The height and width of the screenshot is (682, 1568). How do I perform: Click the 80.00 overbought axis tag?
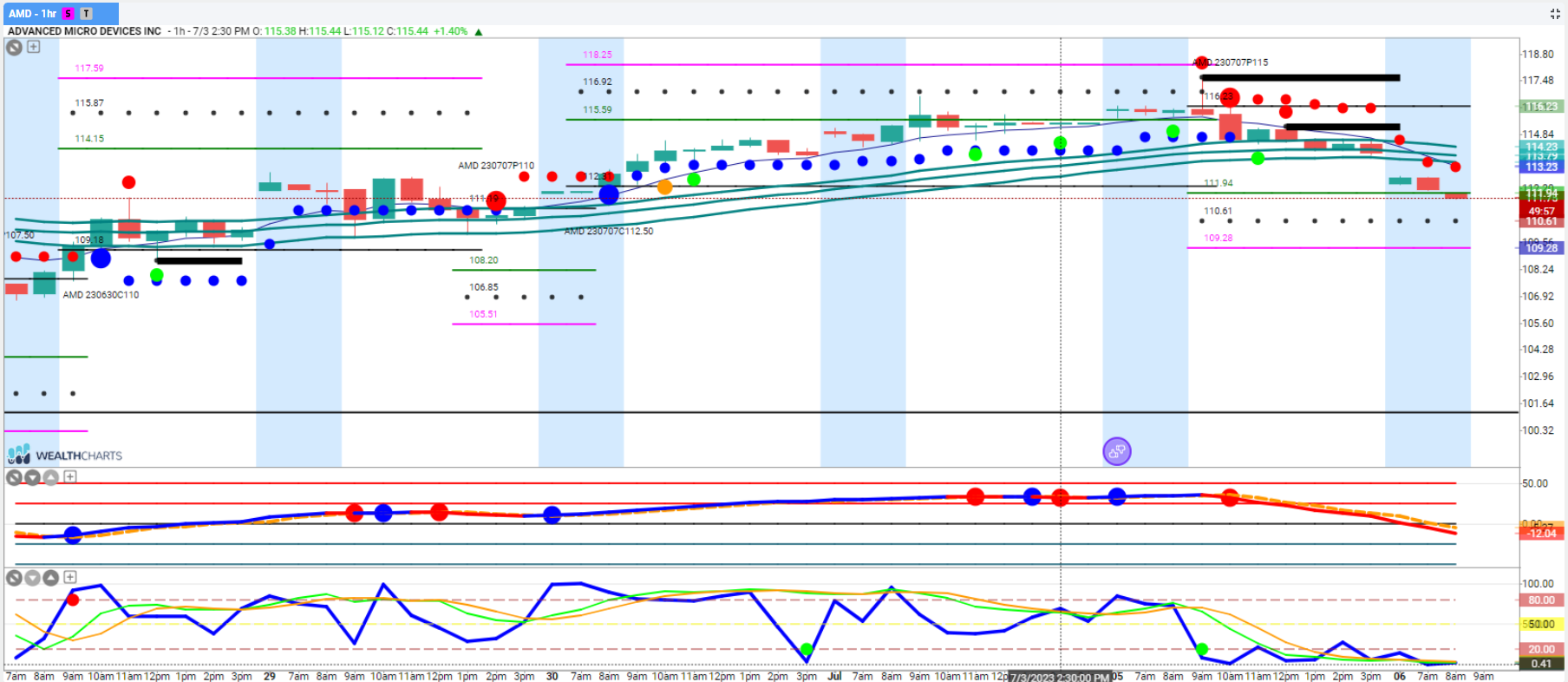(x=1541, y=600)
